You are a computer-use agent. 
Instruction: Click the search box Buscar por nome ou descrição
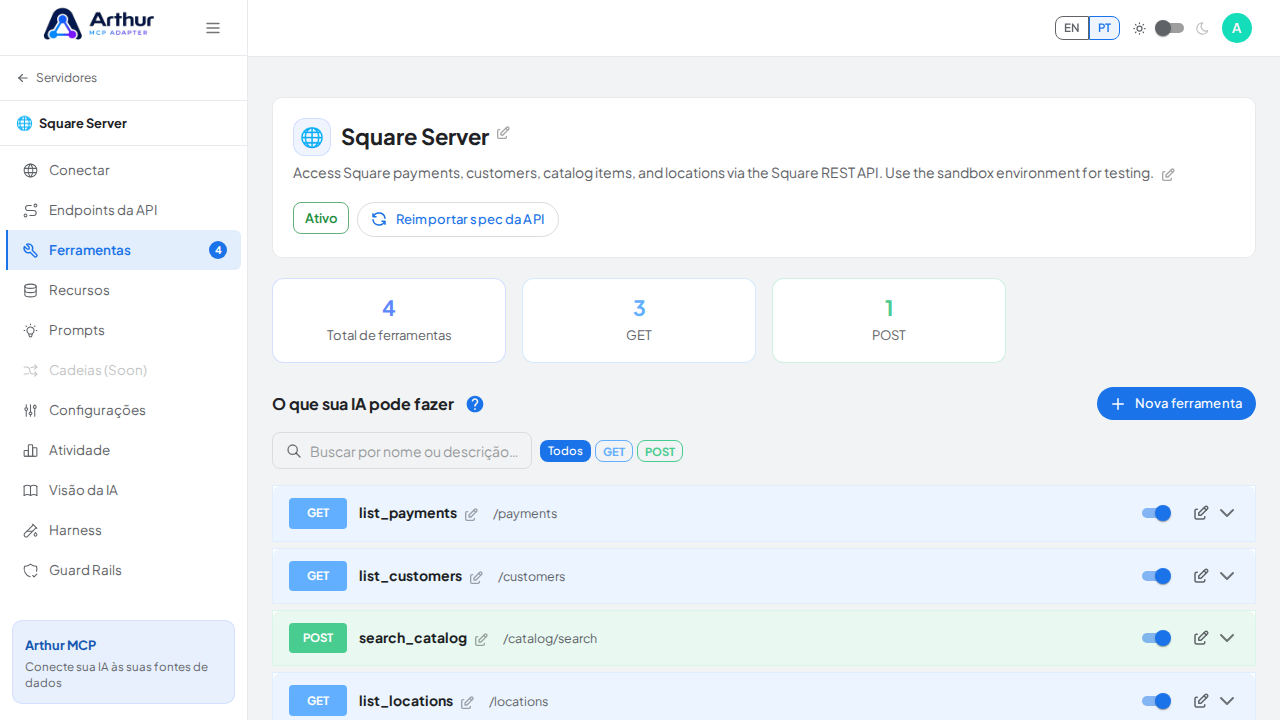coord(402,451)
